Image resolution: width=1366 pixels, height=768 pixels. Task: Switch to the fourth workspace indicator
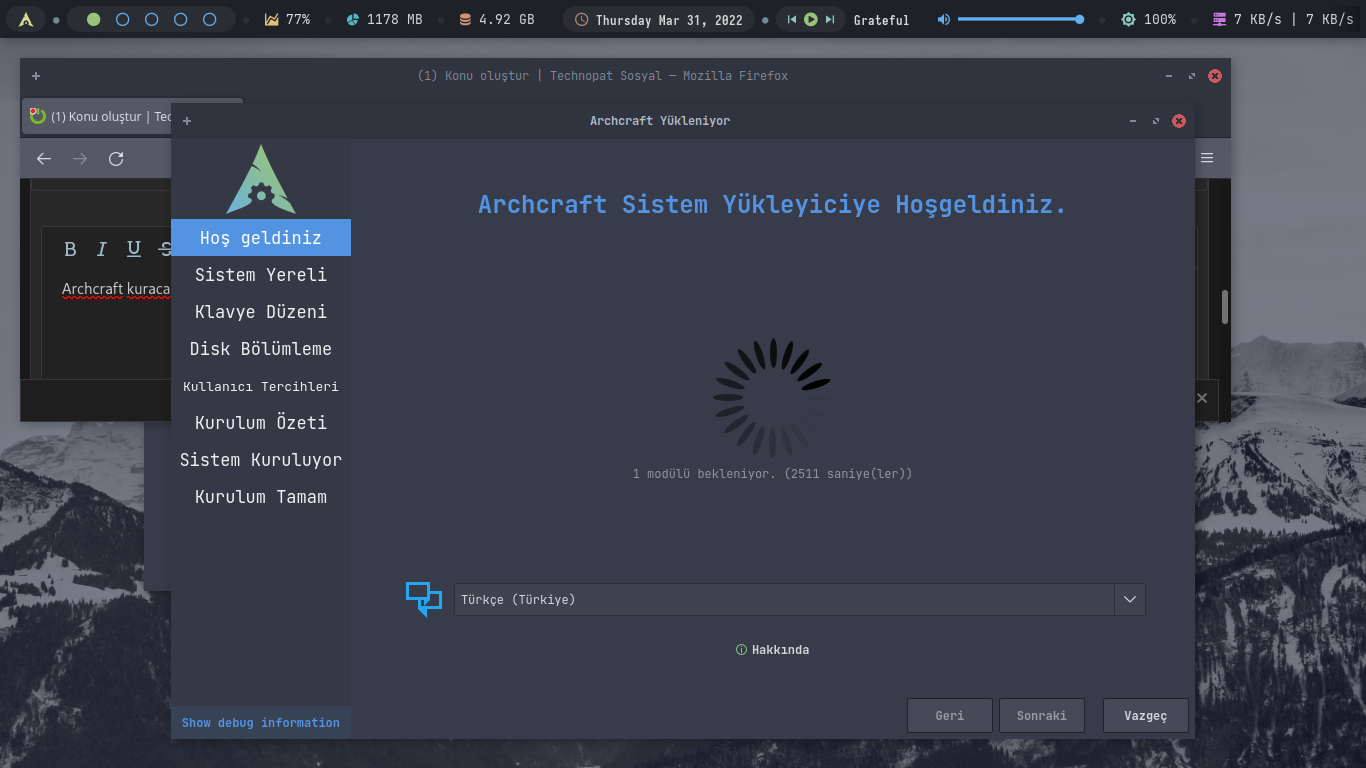click(x=180, y=19)
